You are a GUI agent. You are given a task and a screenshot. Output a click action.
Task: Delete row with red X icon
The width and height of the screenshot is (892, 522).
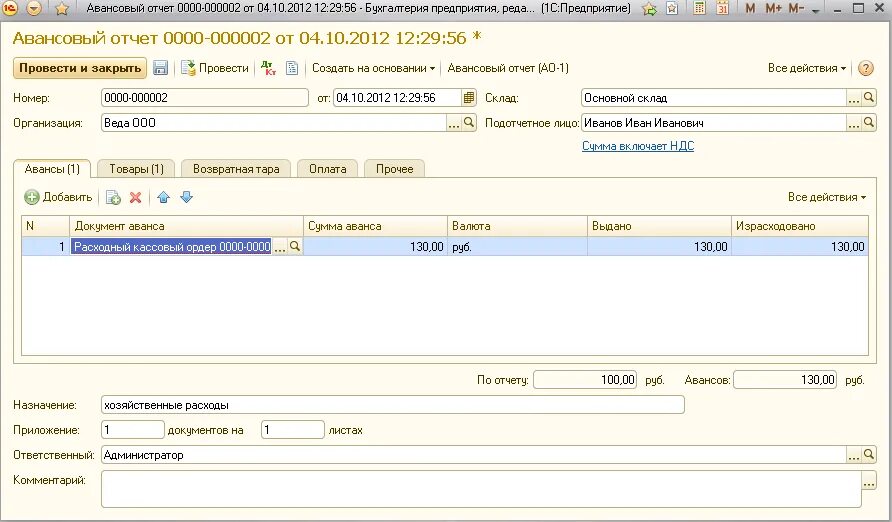click(x=135, y=197)
